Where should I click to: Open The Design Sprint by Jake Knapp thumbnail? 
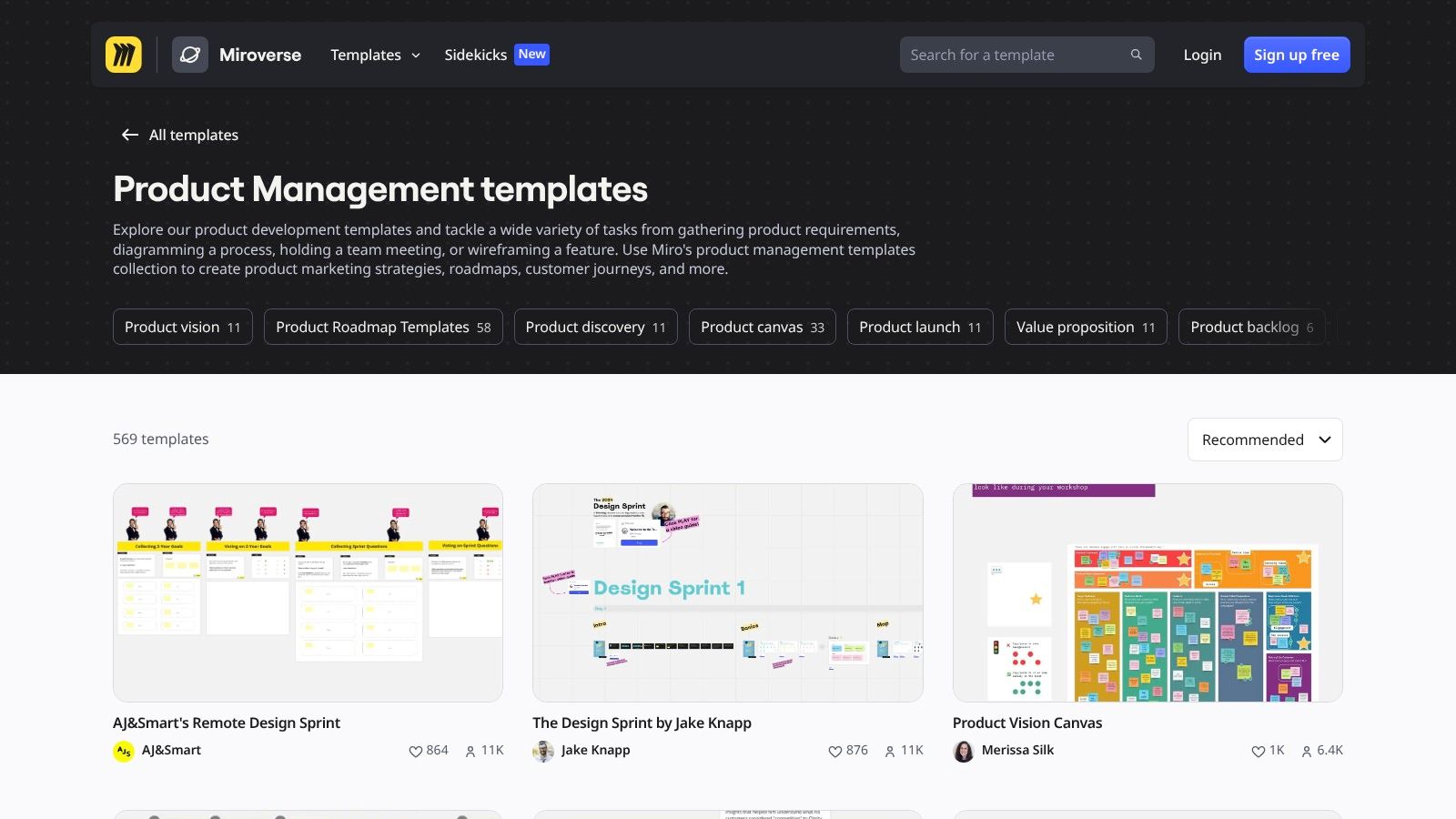pyautogui.click(x=728, y=592)
